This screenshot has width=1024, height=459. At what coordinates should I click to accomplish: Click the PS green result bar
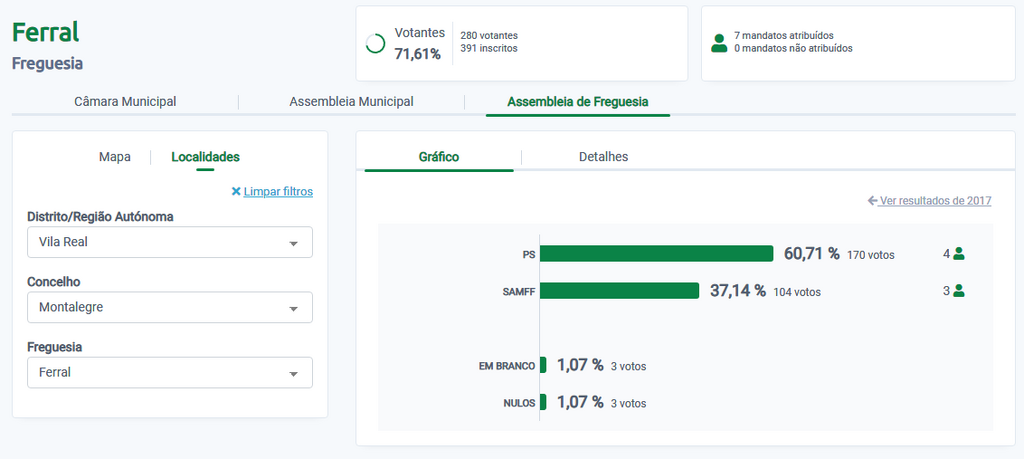point(656,254)
